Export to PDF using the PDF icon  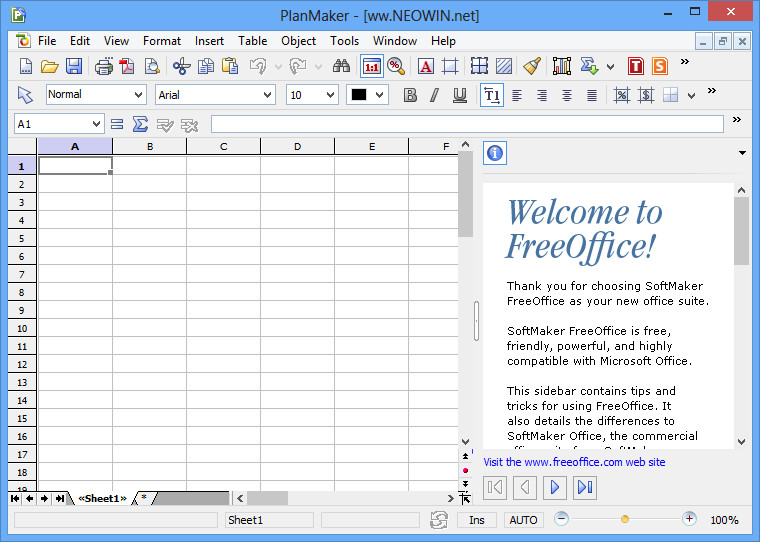[x=127, y=66]
